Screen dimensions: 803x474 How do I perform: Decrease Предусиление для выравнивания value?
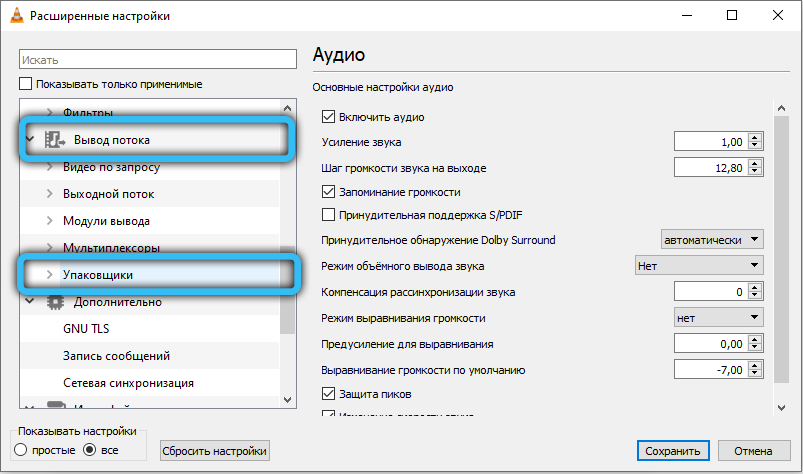click(755, 348)
